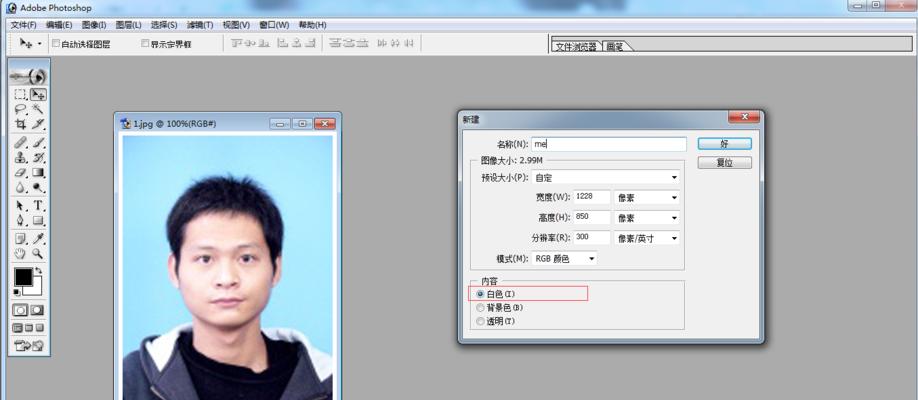Select the Slice tool
Screen dimensions: 918x400
[x=38, y=124]
